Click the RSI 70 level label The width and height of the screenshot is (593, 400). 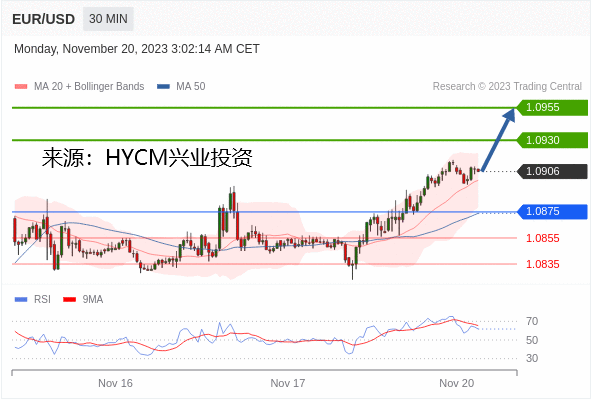click(532, 321)
